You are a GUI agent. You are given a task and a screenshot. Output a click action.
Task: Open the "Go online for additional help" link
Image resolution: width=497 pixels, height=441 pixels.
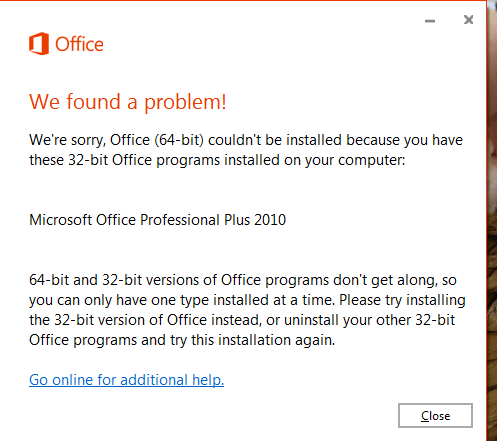click(x=126, y=380)
